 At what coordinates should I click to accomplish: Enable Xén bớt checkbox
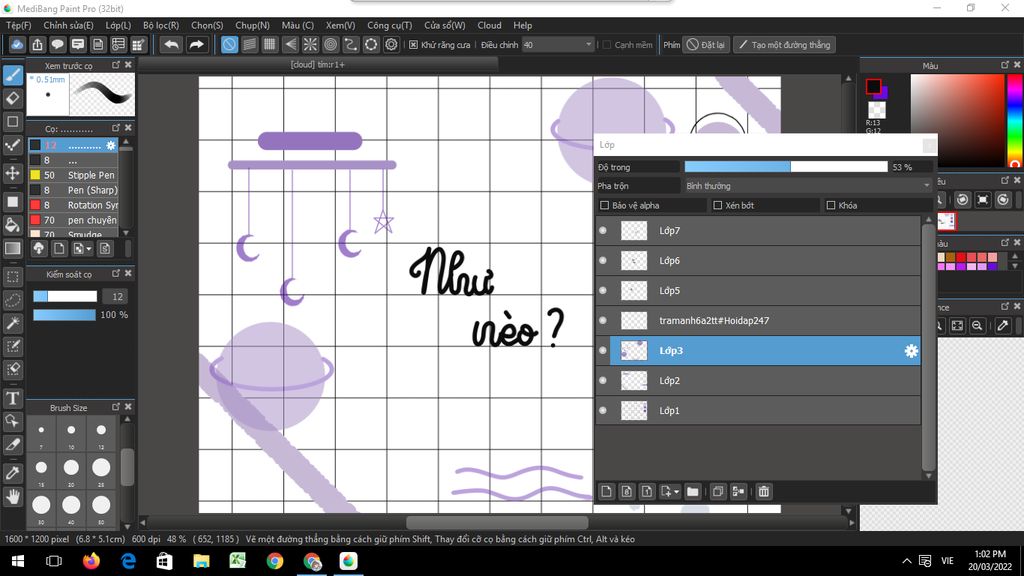718,205
